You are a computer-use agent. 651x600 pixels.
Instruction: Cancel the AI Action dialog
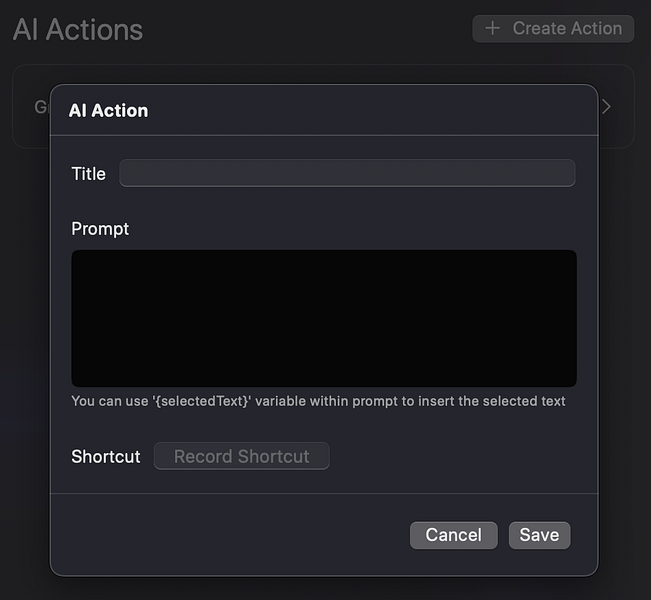tap(453, 535)
